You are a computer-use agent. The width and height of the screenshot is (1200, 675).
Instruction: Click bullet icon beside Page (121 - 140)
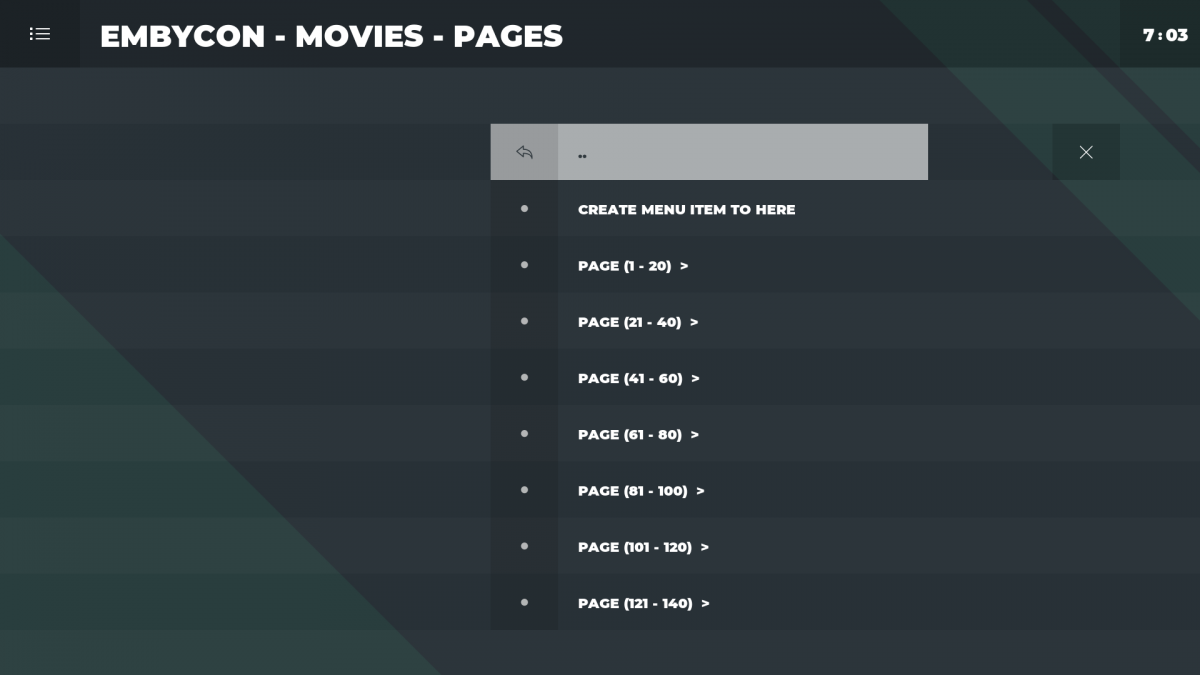point(524,602)
